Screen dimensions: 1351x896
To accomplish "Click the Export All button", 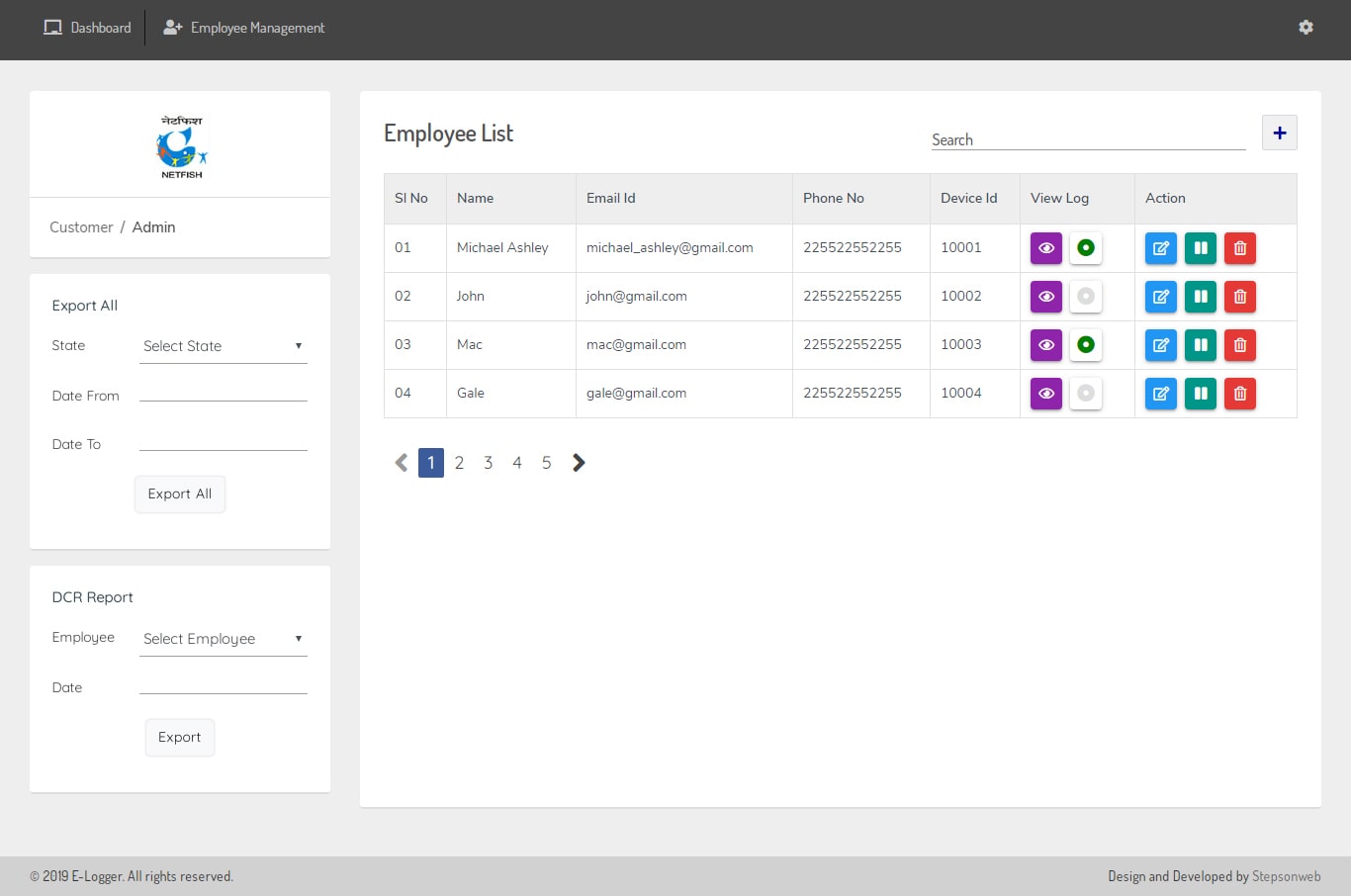I will point(180,494).
